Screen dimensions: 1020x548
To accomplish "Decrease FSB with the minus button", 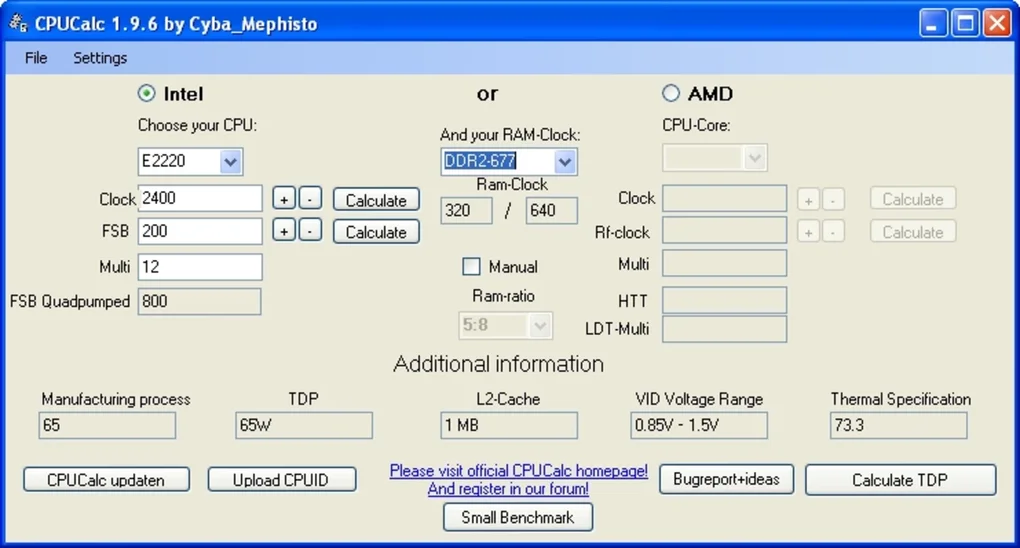I will pyautogui.click(x=310, y=230).
